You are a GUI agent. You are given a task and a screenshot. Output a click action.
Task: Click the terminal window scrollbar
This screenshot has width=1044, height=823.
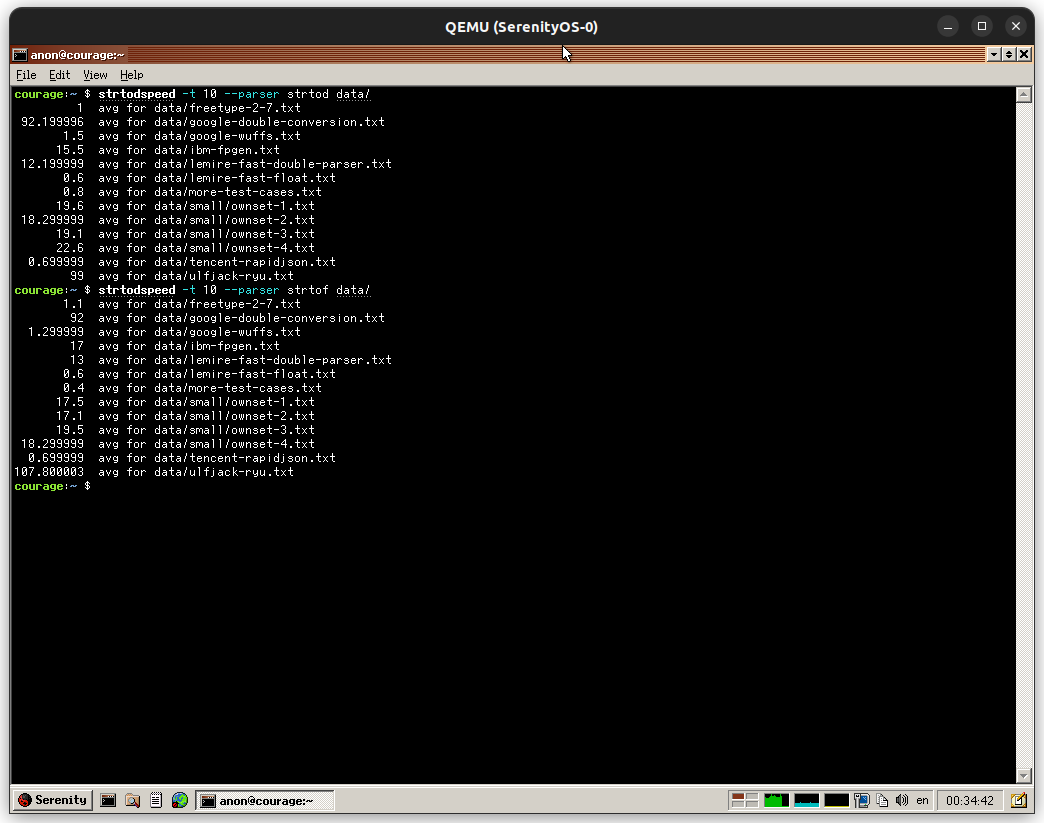1023,430
